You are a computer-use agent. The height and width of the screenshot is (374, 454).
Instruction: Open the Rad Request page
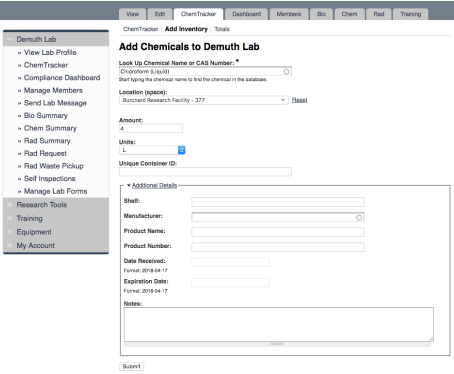click(45, 153)
